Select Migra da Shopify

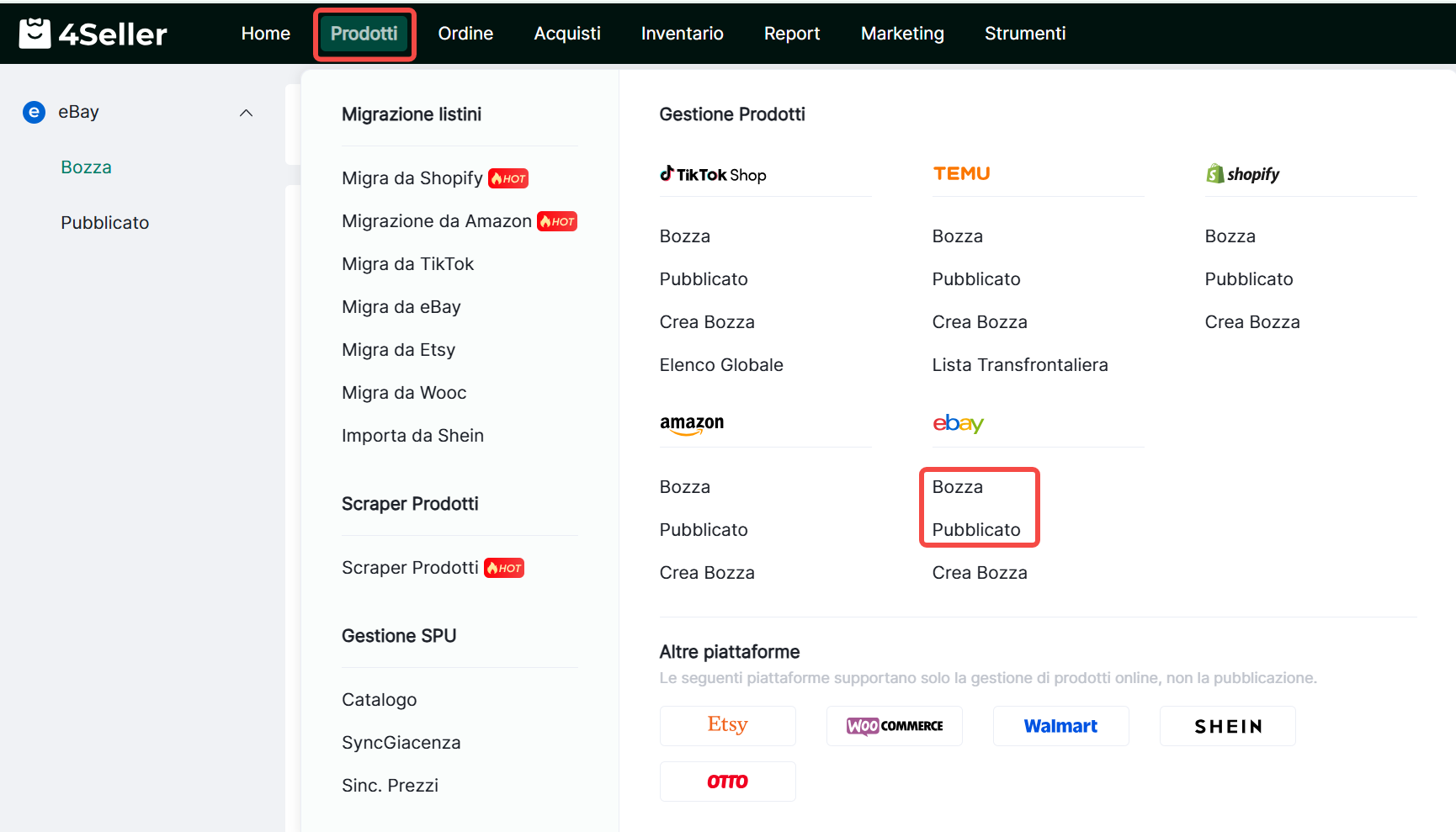tap(412, 178)
